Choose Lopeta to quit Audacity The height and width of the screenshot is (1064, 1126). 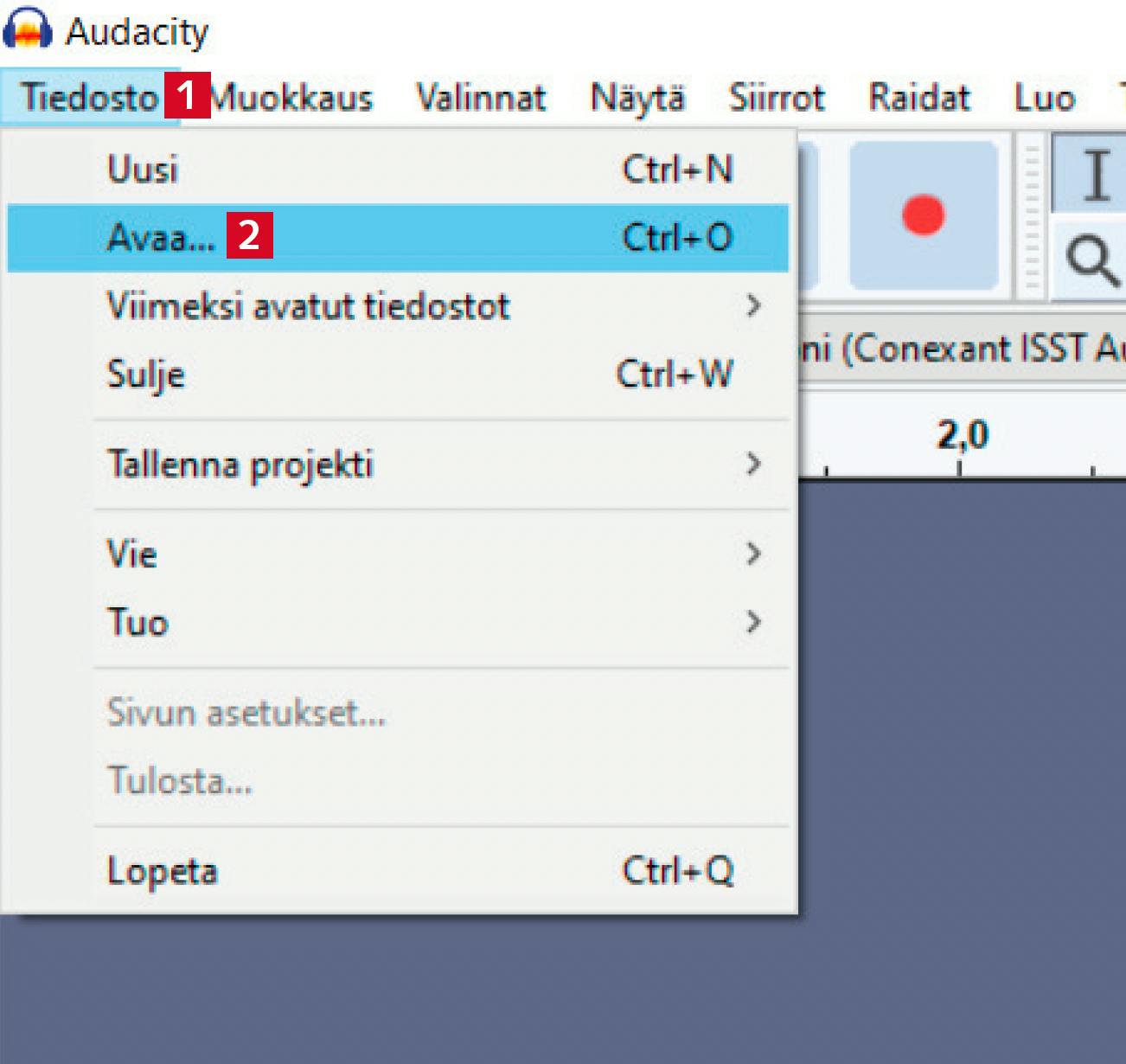tap(163, 870)
